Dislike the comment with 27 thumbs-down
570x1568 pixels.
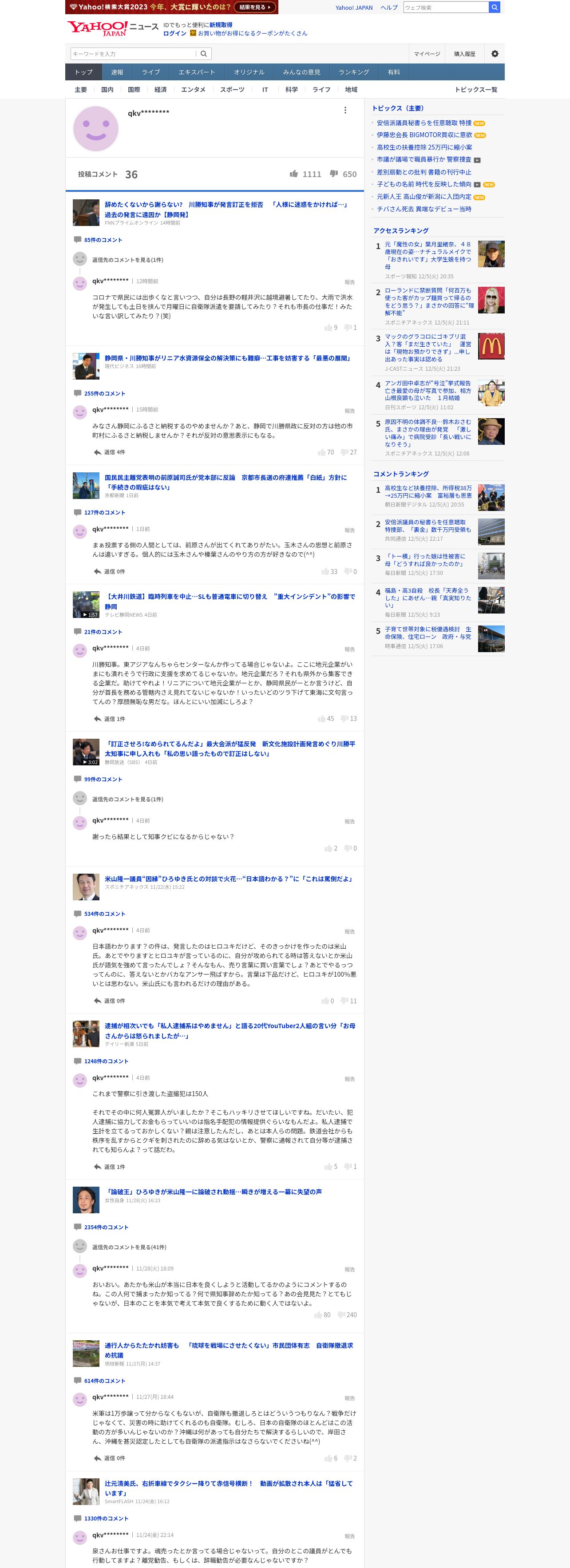point(344,452)
